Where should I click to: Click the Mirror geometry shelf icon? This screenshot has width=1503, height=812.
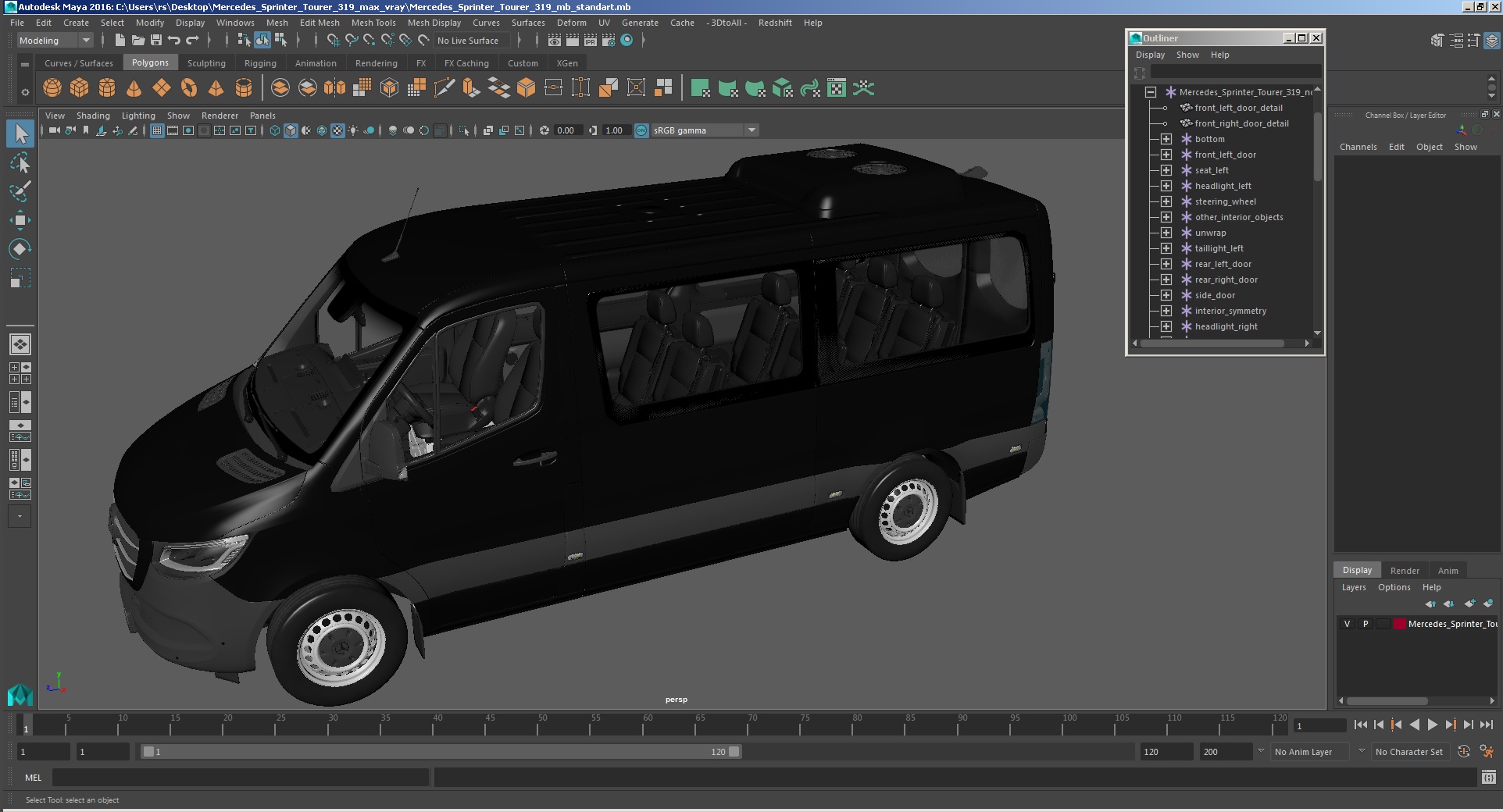click(x=335, y=88)
